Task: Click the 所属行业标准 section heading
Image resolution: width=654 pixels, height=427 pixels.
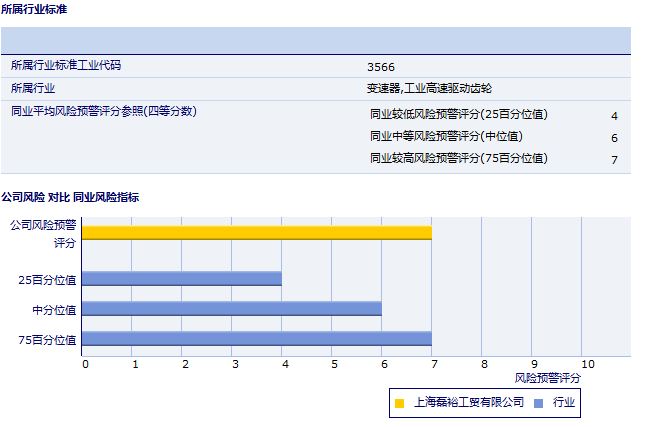Action: 35,8
